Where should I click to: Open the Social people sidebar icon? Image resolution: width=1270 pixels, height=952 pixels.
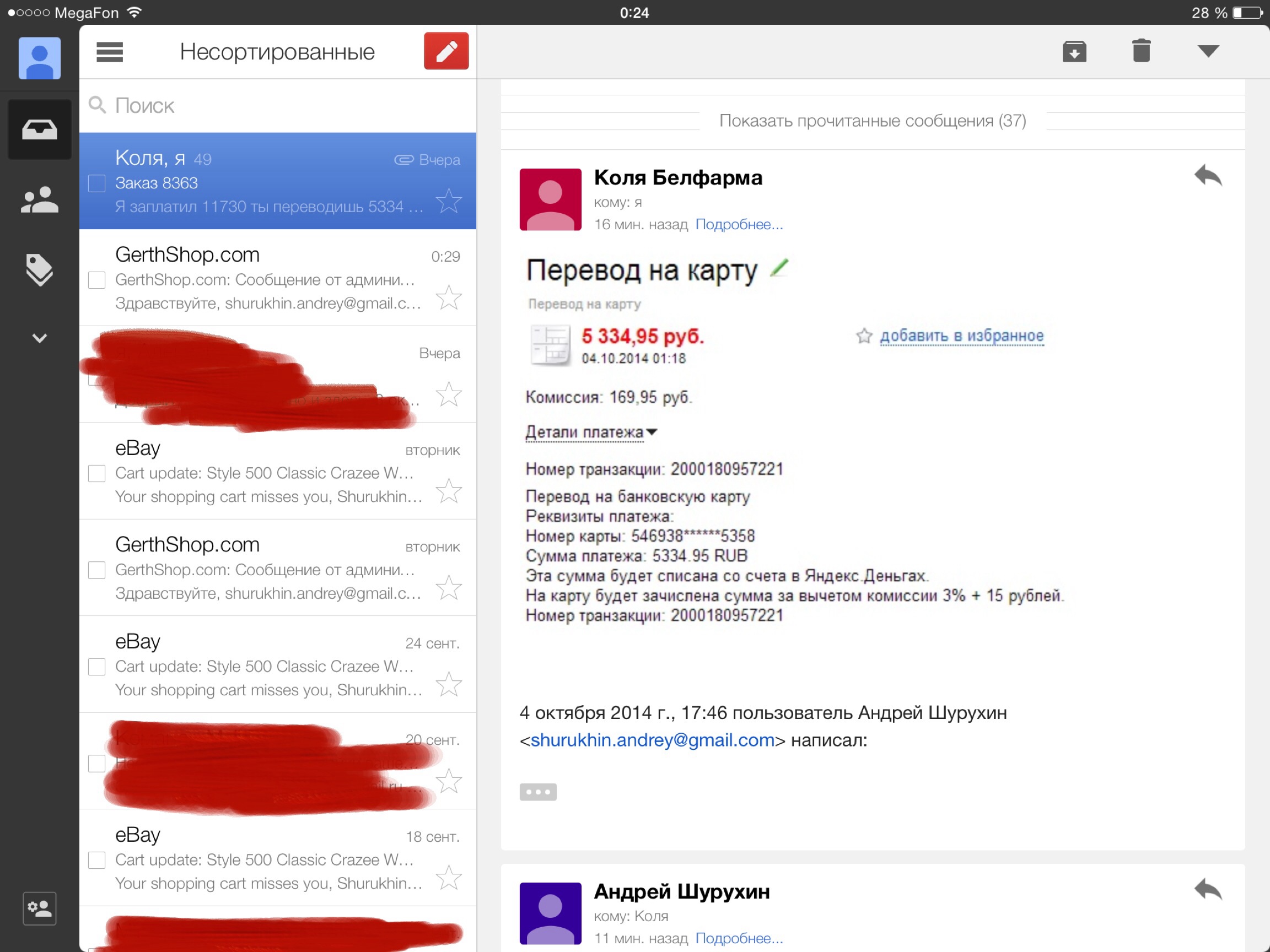[x=39, y=201]
